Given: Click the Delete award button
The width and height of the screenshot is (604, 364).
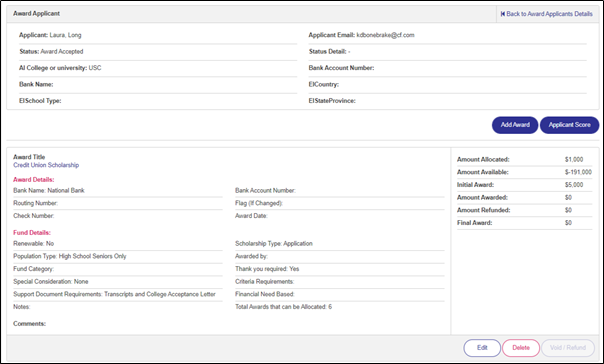Looking at the screenshot, I should coord(521,348).
